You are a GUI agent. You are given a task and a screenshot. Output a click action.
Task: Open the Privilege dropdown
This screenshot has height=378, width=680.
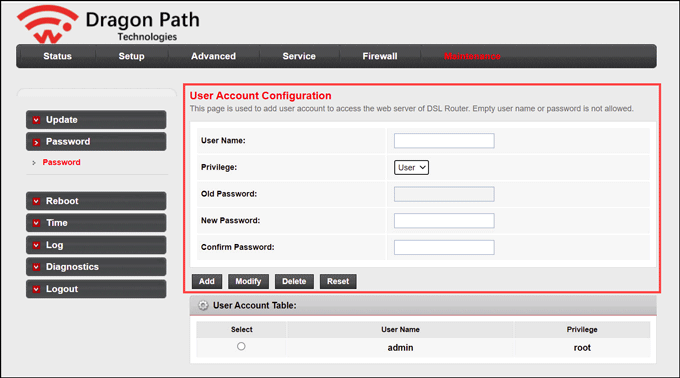tap(411, 167)
